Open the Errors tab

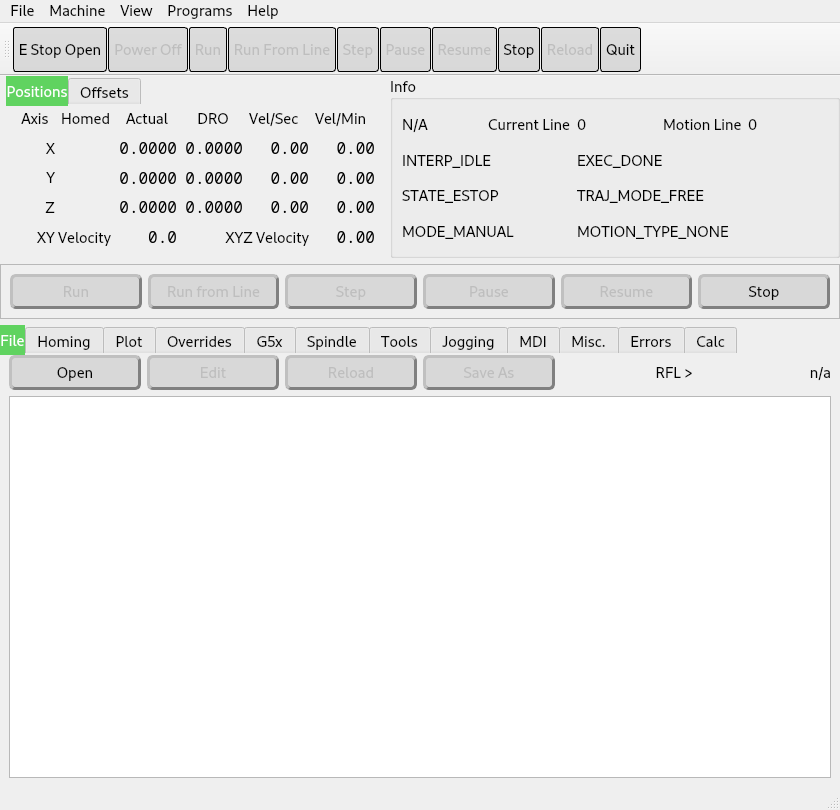pos(651,342)
